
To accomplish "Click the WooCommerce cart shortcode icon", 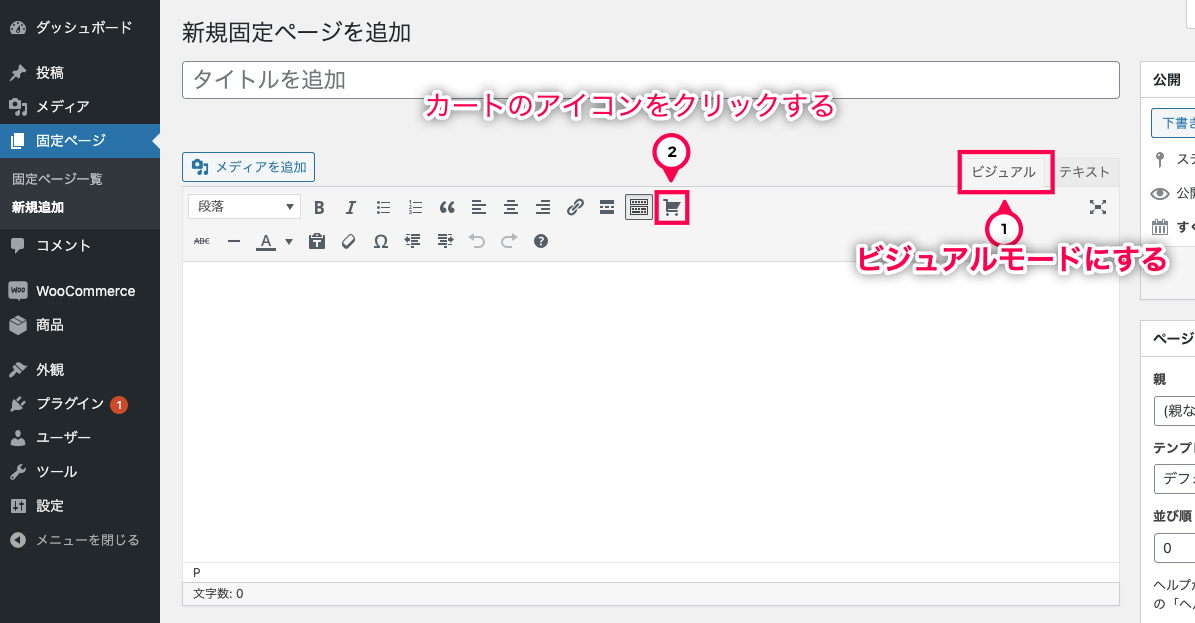I will (x=672, y=208).
